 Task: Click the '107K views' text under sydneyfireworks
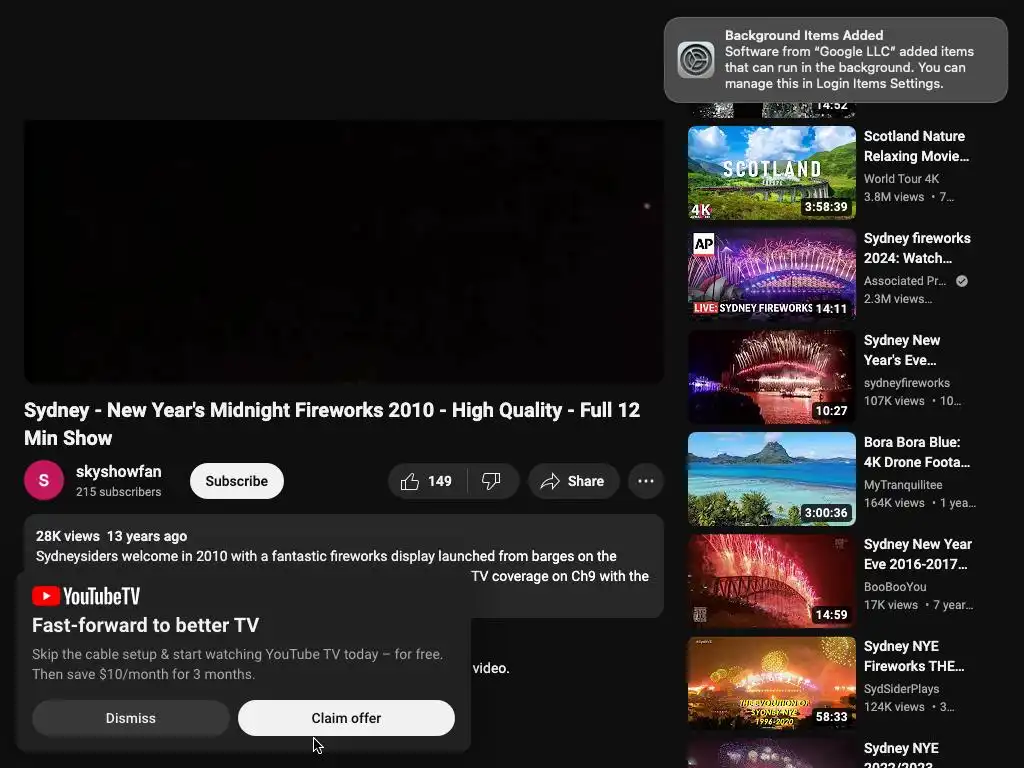tap(894, 401)
